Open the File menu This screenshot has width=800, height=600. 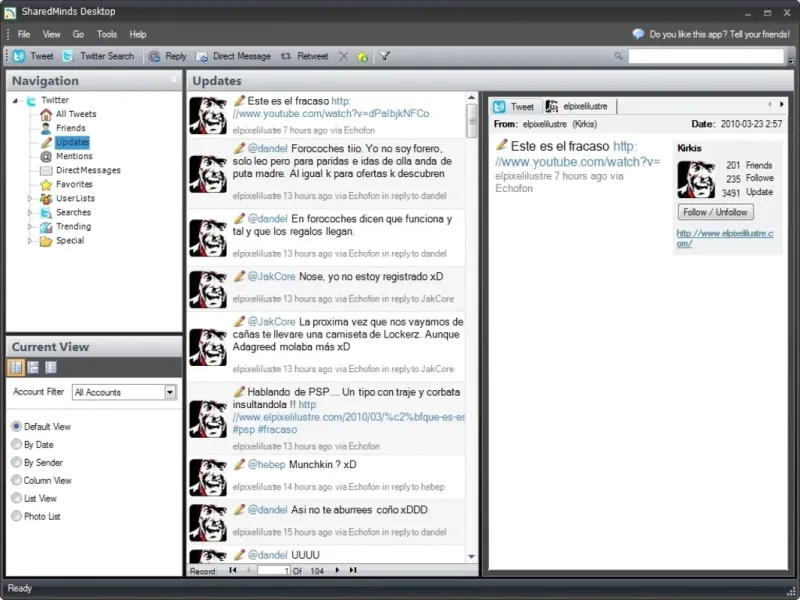pos(23,34)
